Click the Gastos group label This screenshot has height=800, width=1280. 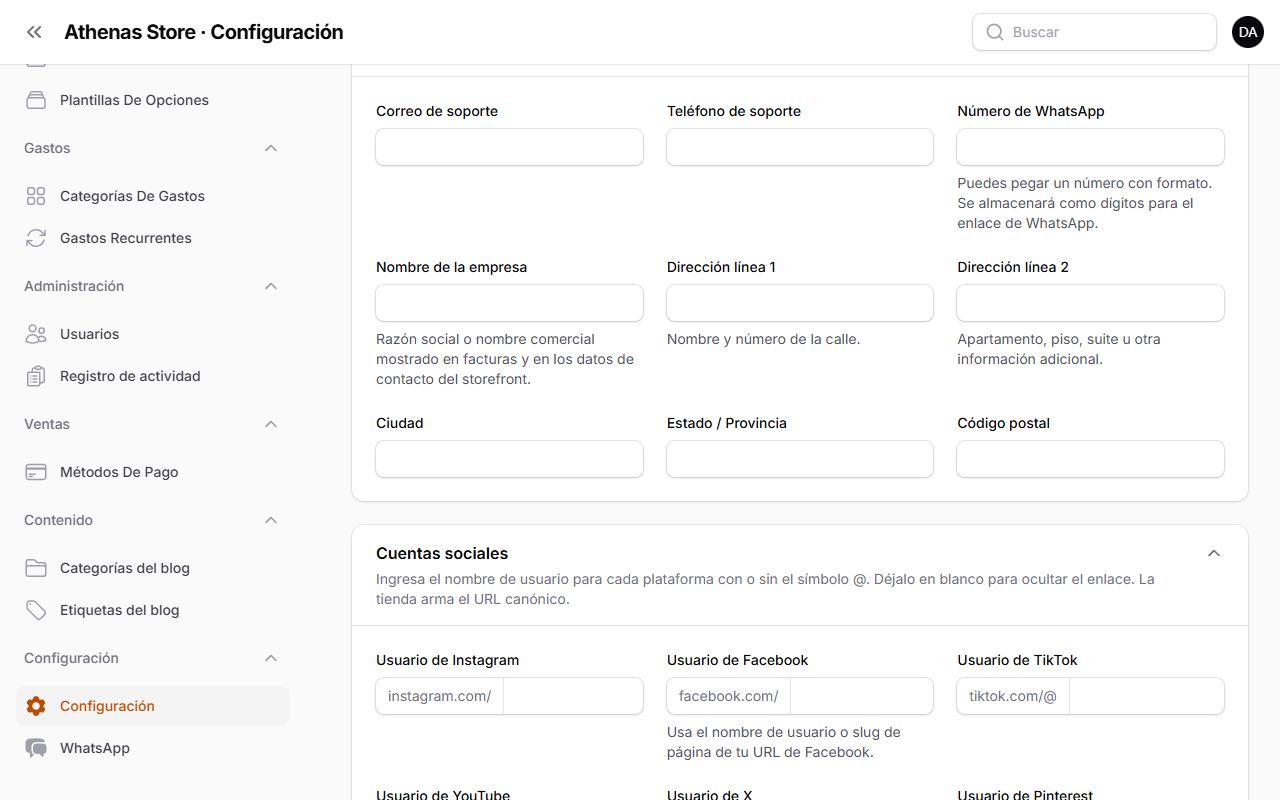(x=47, y=148)
